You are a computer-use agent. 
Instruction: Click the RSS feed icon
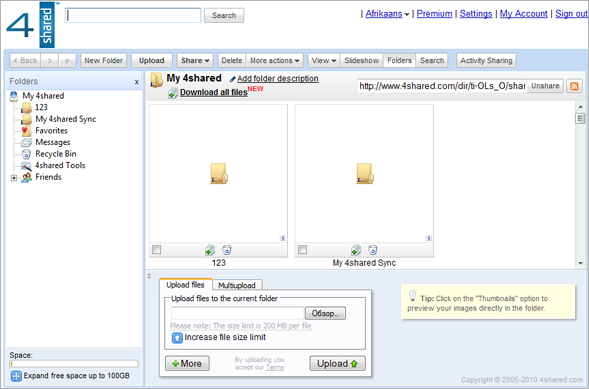574,86
